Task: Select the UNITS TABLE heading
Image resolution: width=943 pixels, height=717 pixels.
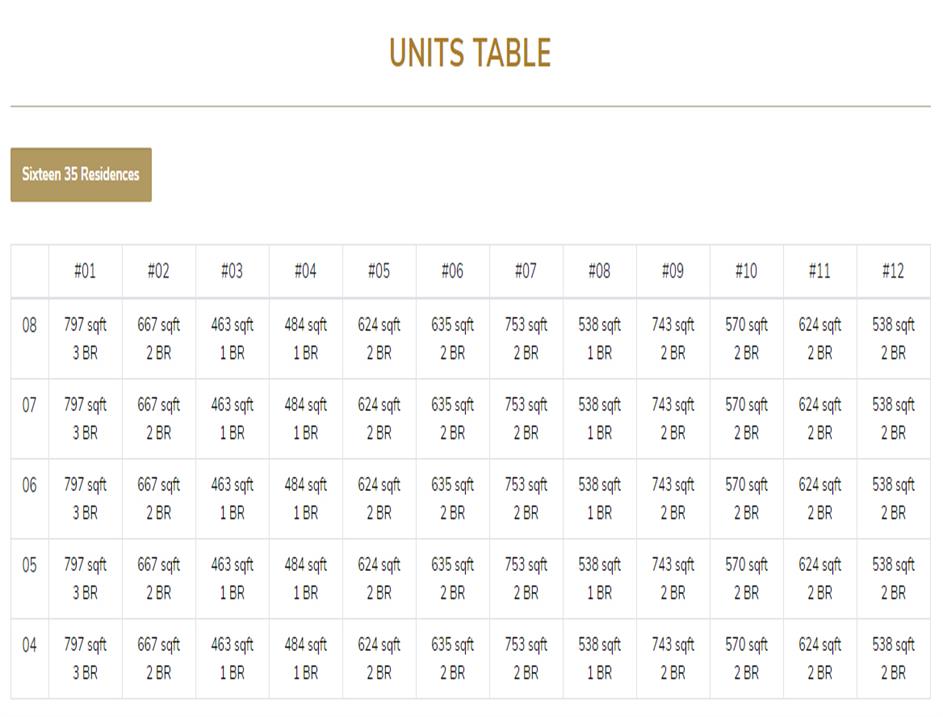Action: tap(470, 53)
